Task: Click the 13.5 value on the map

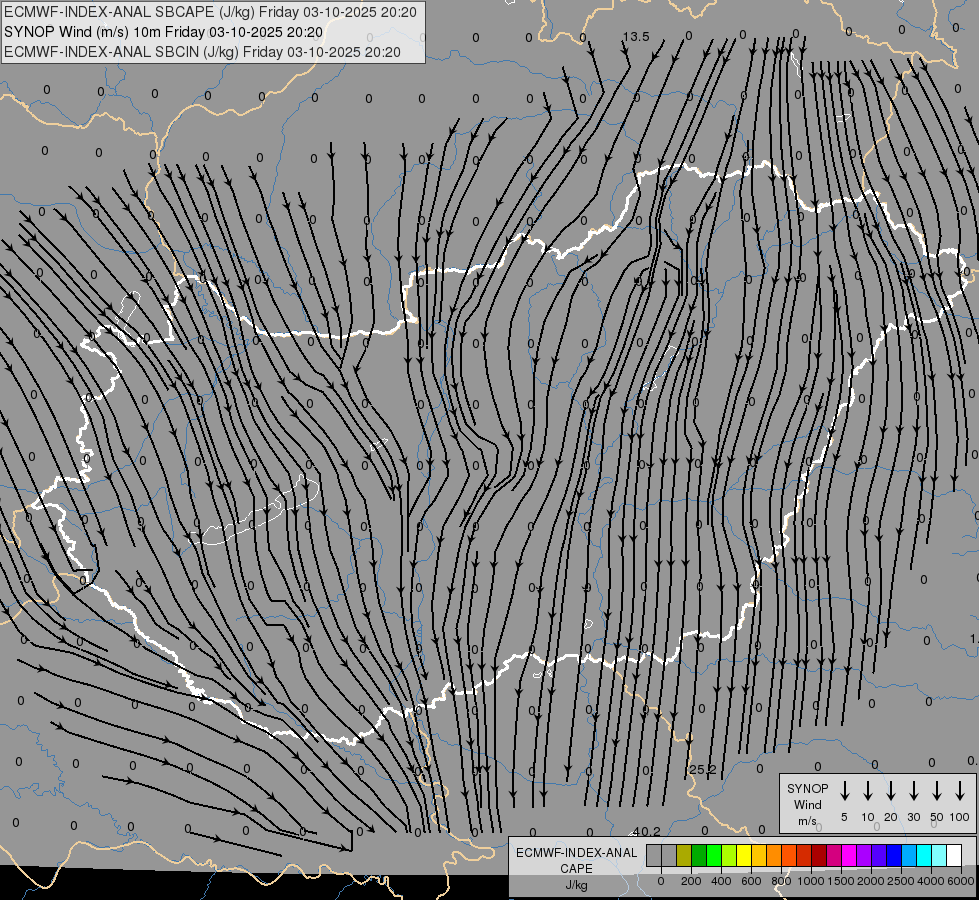Action: click(636, 37)
